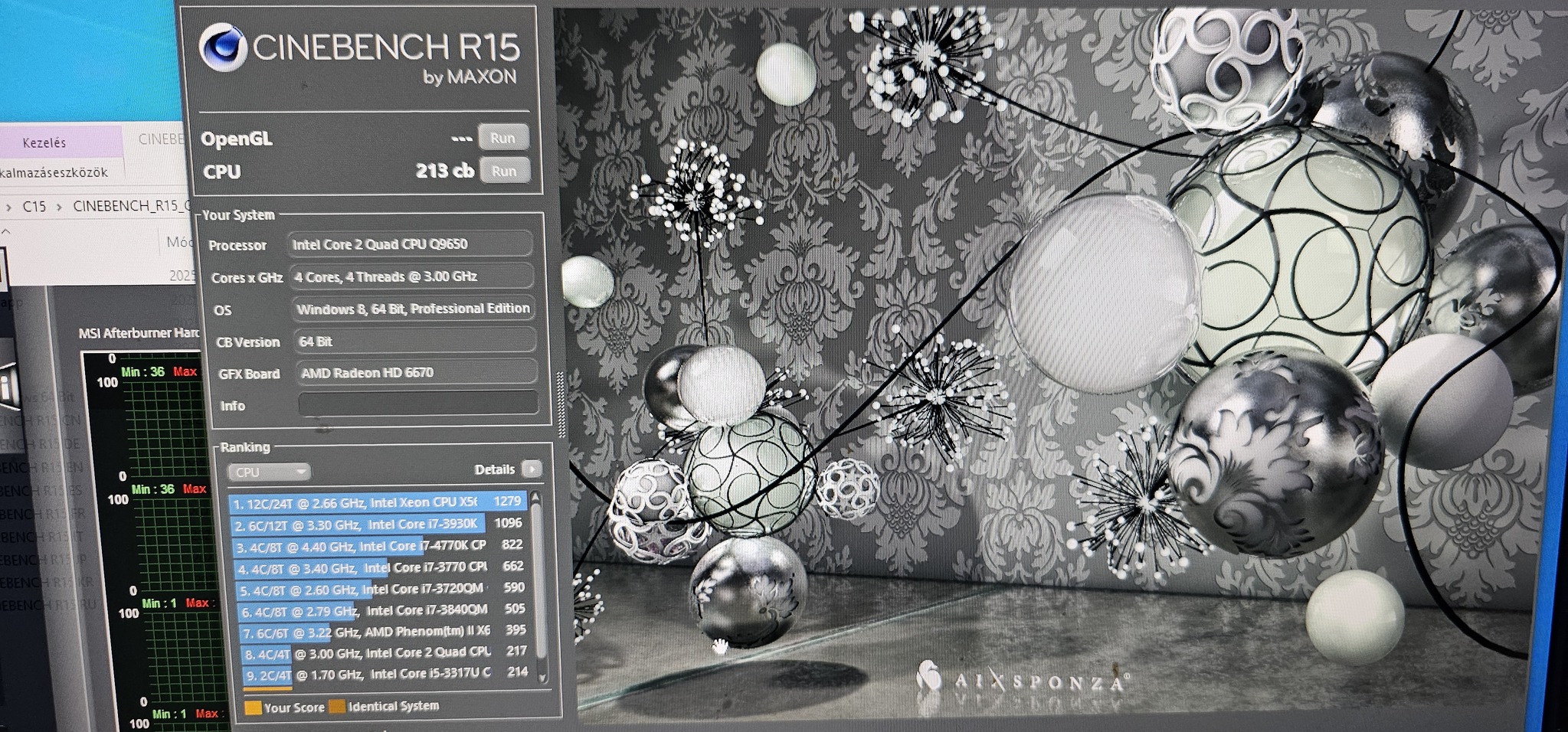Click the Details arrow button in Ranking

[x=532, y=469]
